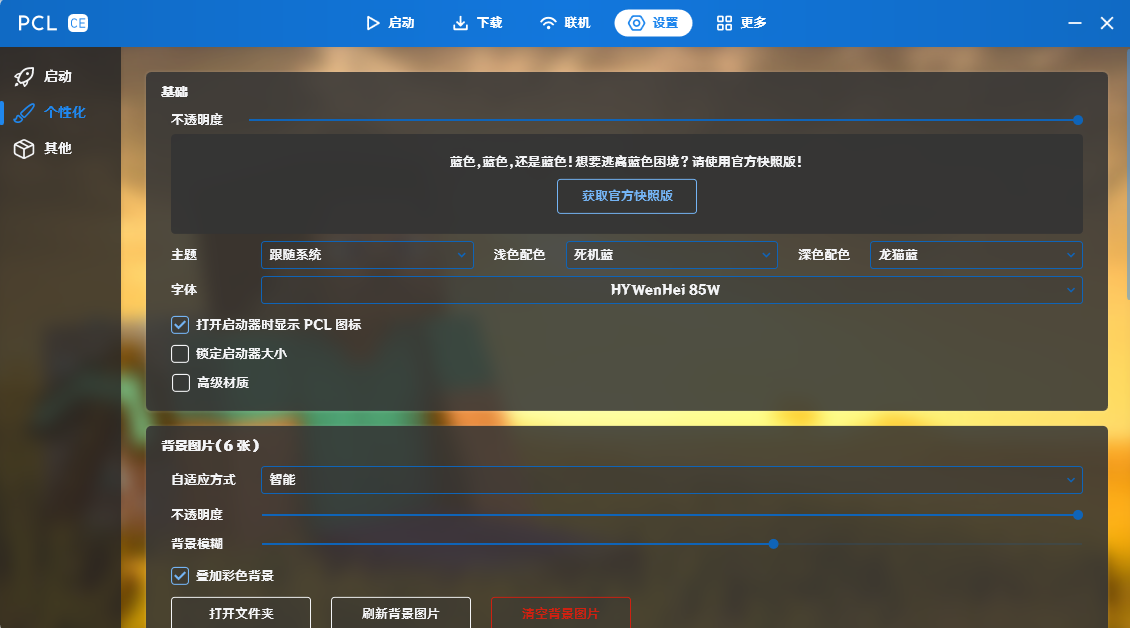Screen dimensions: 1130x628
Task: Expand the 自适应方式 dropdown set to 智能
Action: point(671,479)
